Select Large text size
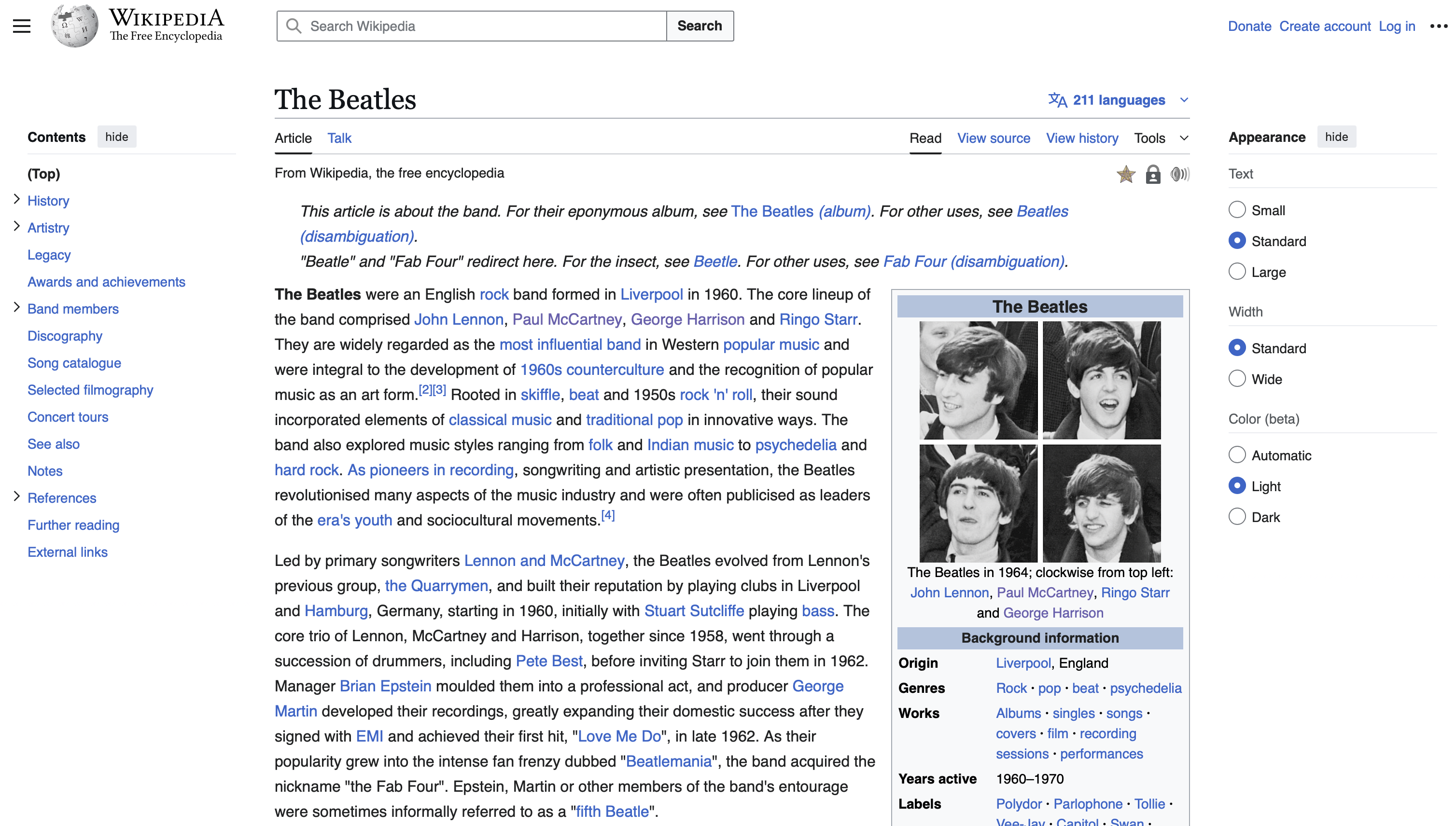Screen dimensions: 1456x826 click(1237, 271)
